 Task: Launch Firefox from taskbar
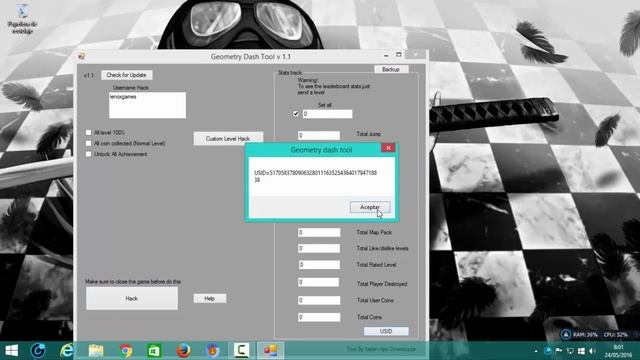pyautogui.click(x=184, y=351)
